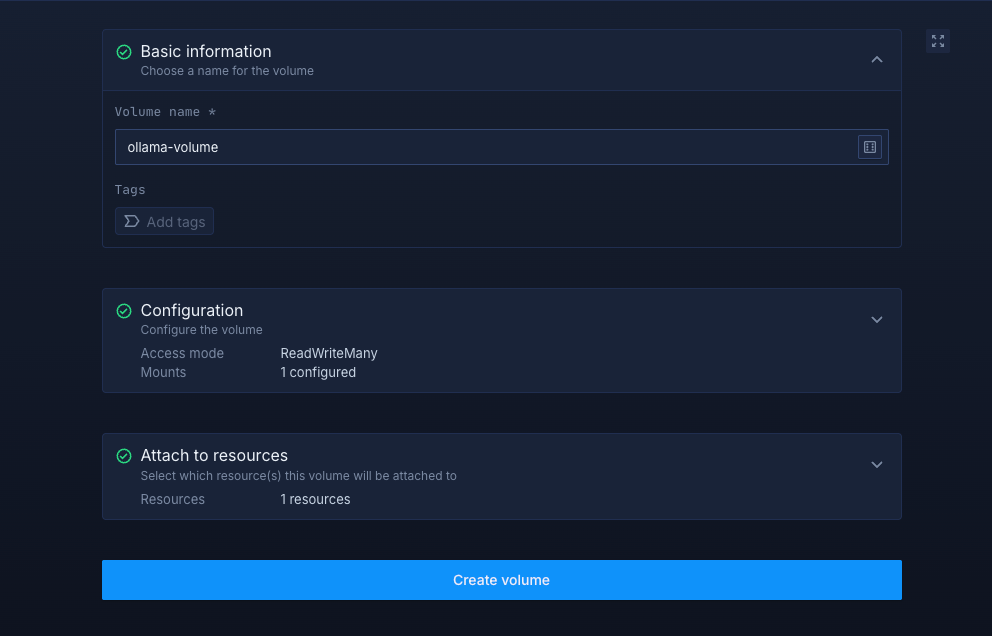Click the fullscreen expand icon
This screenshot has width=992, height=636.
(937, 41)
